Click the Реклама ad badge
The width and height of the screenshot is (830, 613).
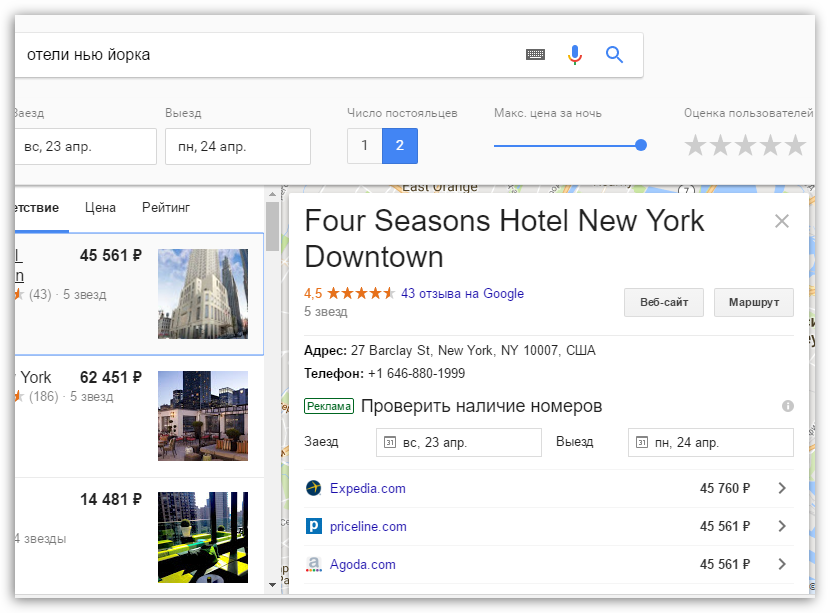click(329, 406)
